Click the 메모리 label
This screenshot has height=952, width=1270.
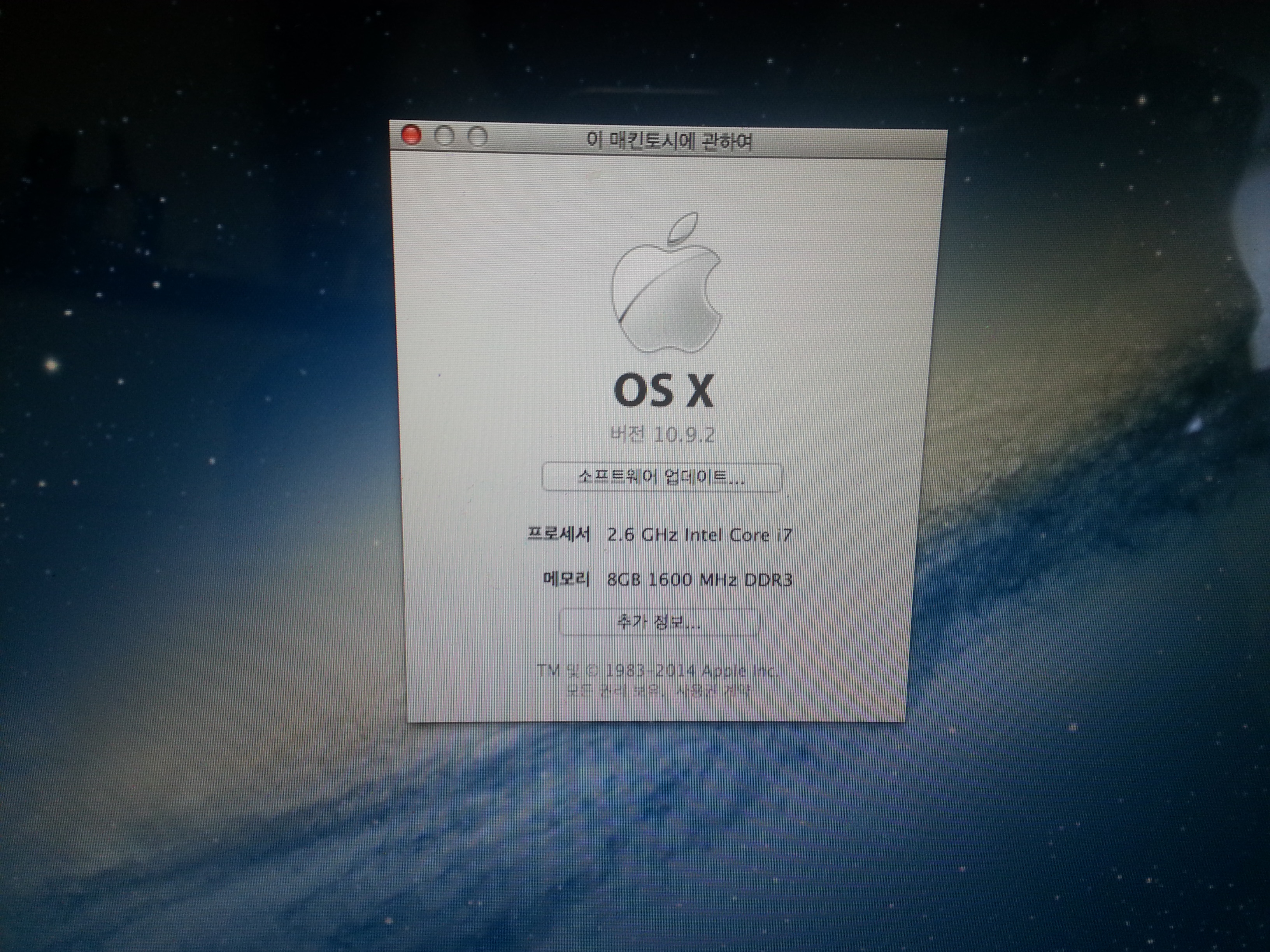coord(566,579)
